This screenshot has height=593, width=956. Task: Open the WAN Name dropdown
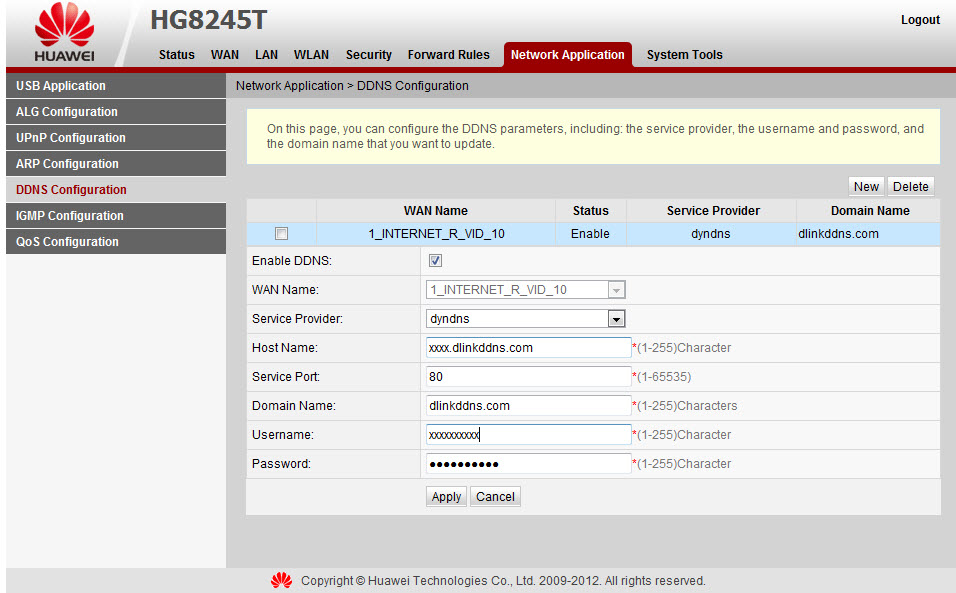pos(526,290)
